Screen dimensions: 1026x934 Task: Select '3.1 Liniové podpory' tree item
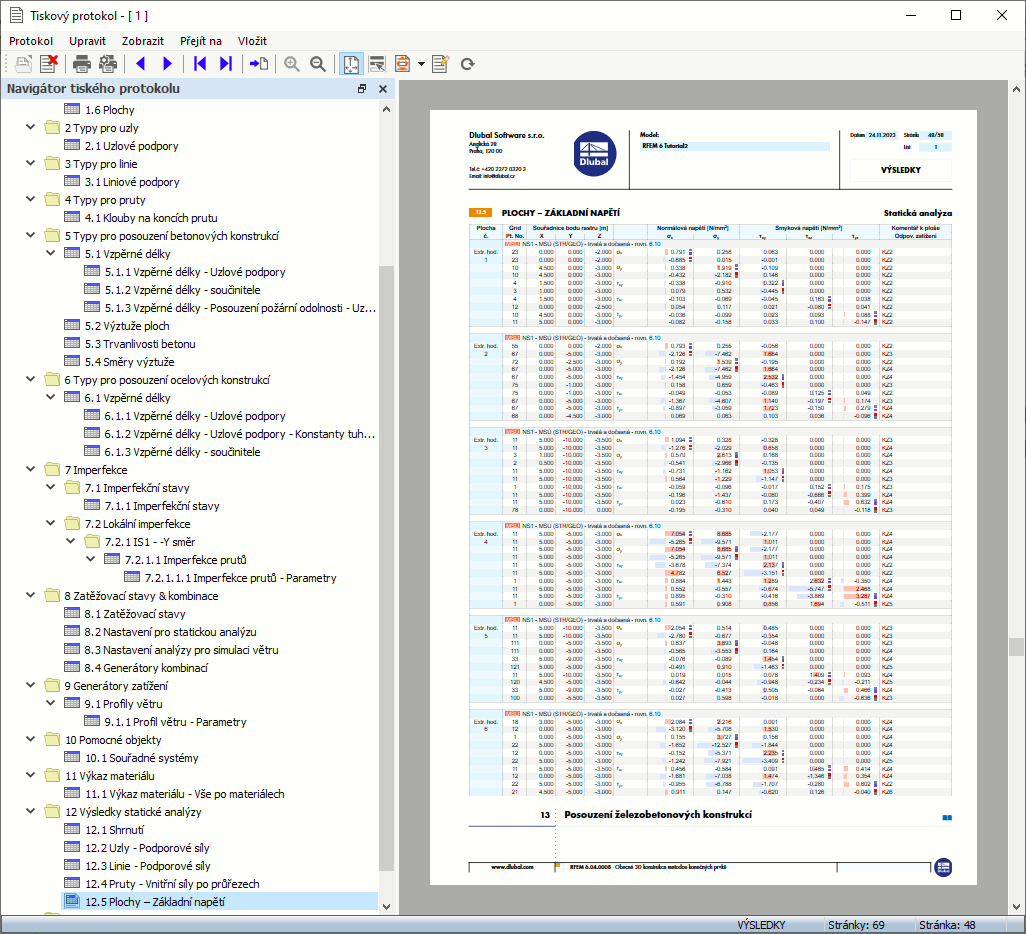132,182
